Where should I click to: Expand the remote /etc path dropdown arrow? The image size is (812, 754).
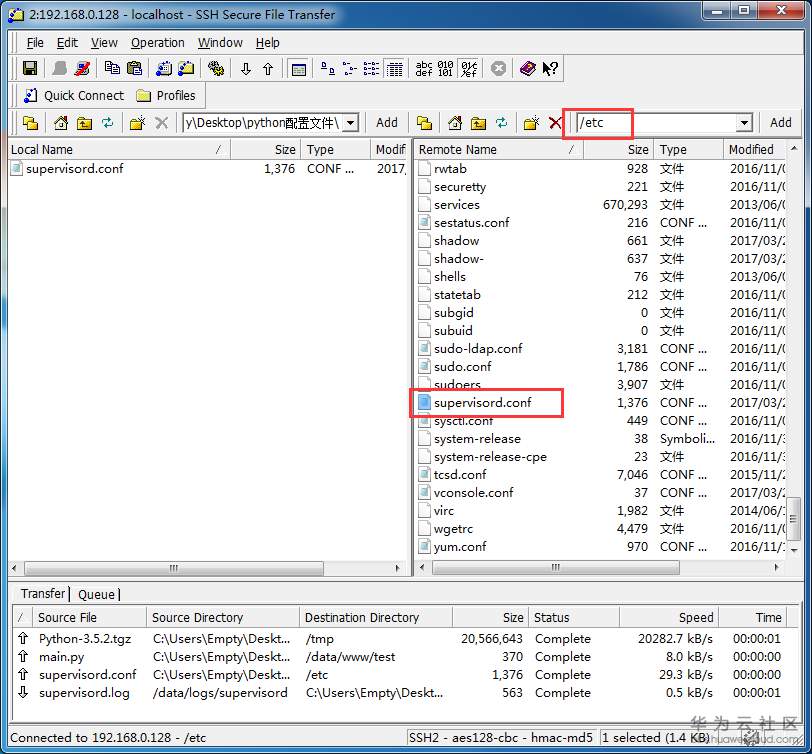pyautogui.click(x=744, y=123)
